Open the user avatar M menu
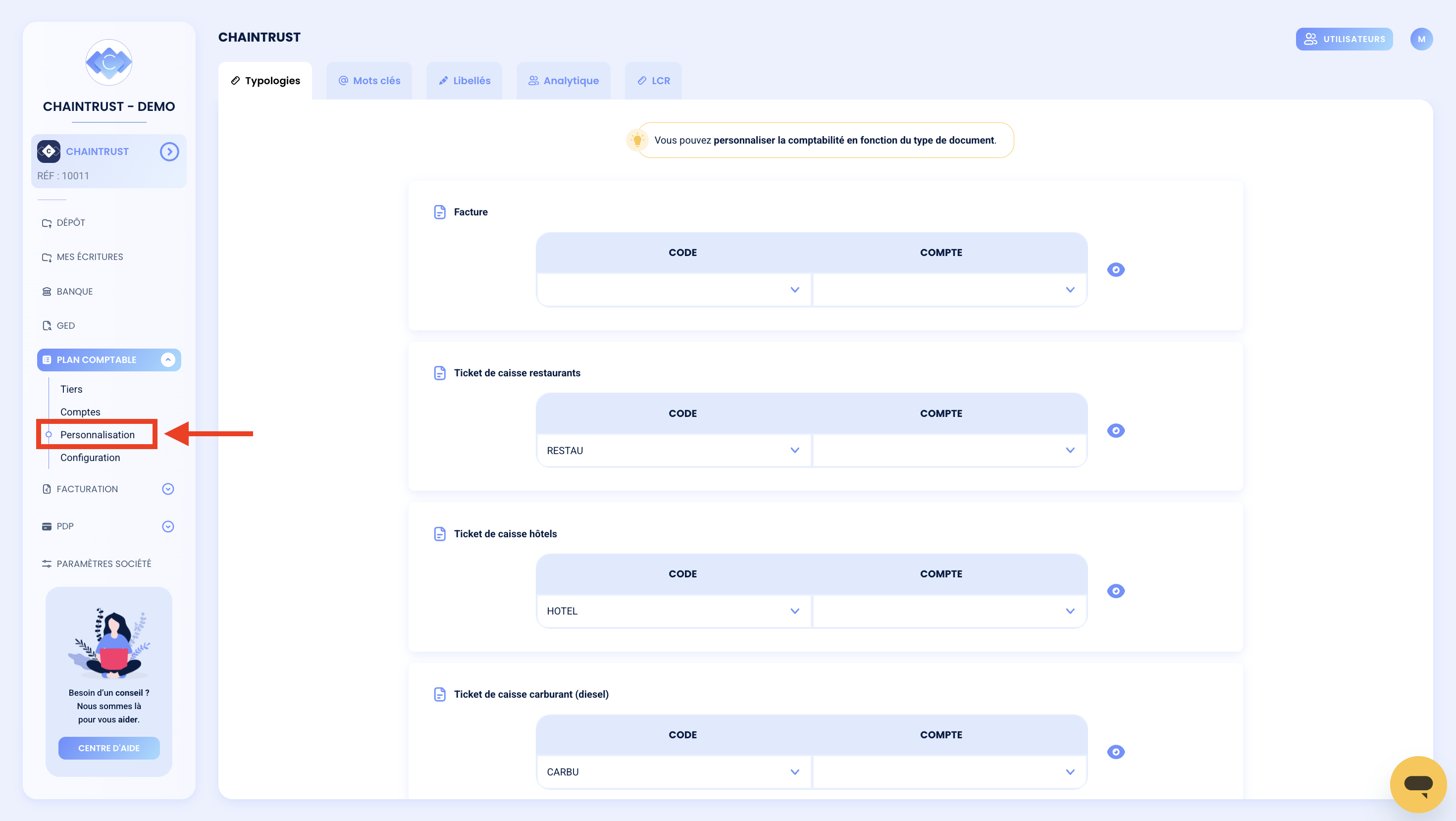The width and height of the screenshot is (1456, 821). click(1421, 39)
